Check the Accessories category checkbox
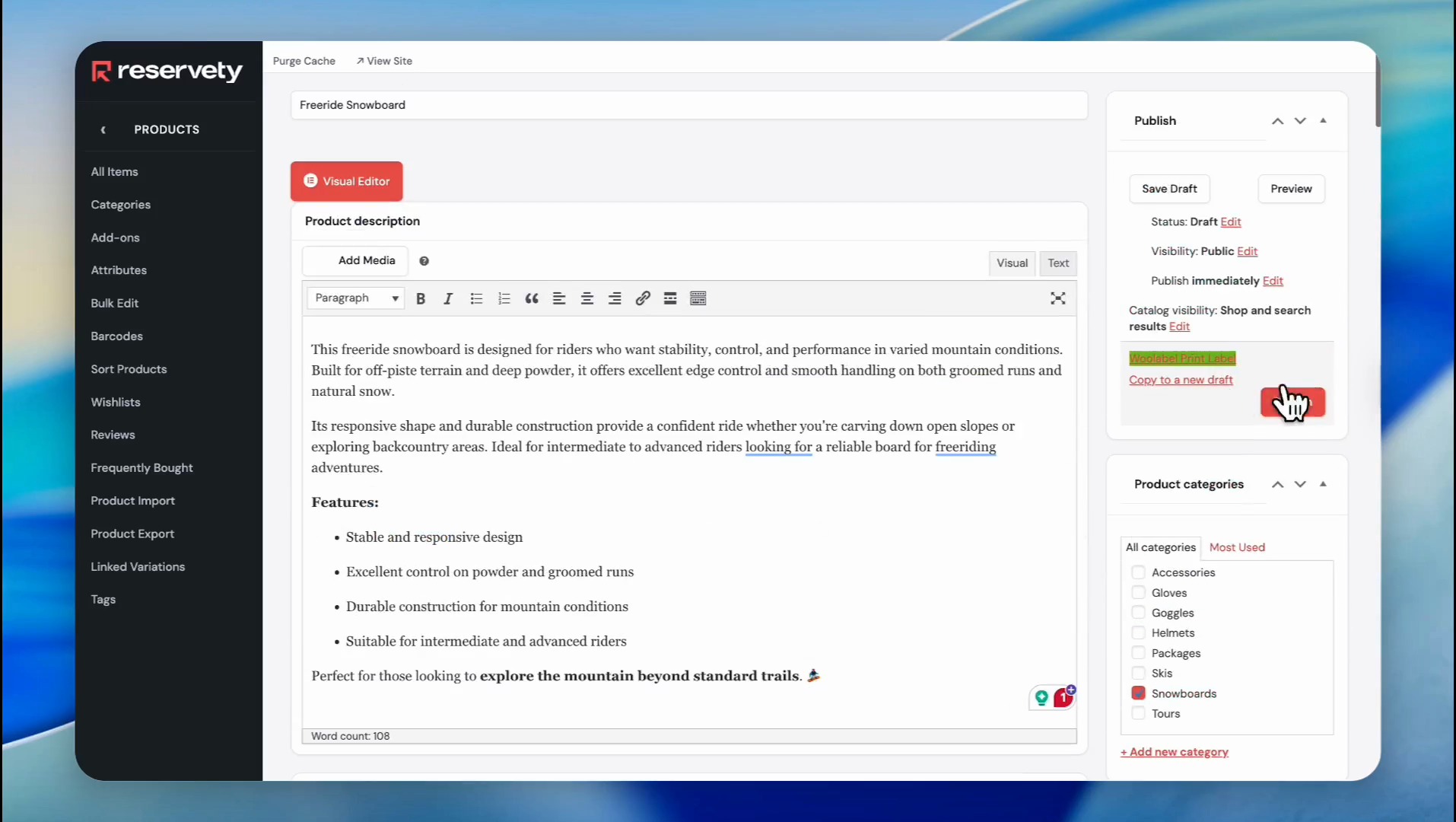The image size is (1456, 822). coord(1138,572)
